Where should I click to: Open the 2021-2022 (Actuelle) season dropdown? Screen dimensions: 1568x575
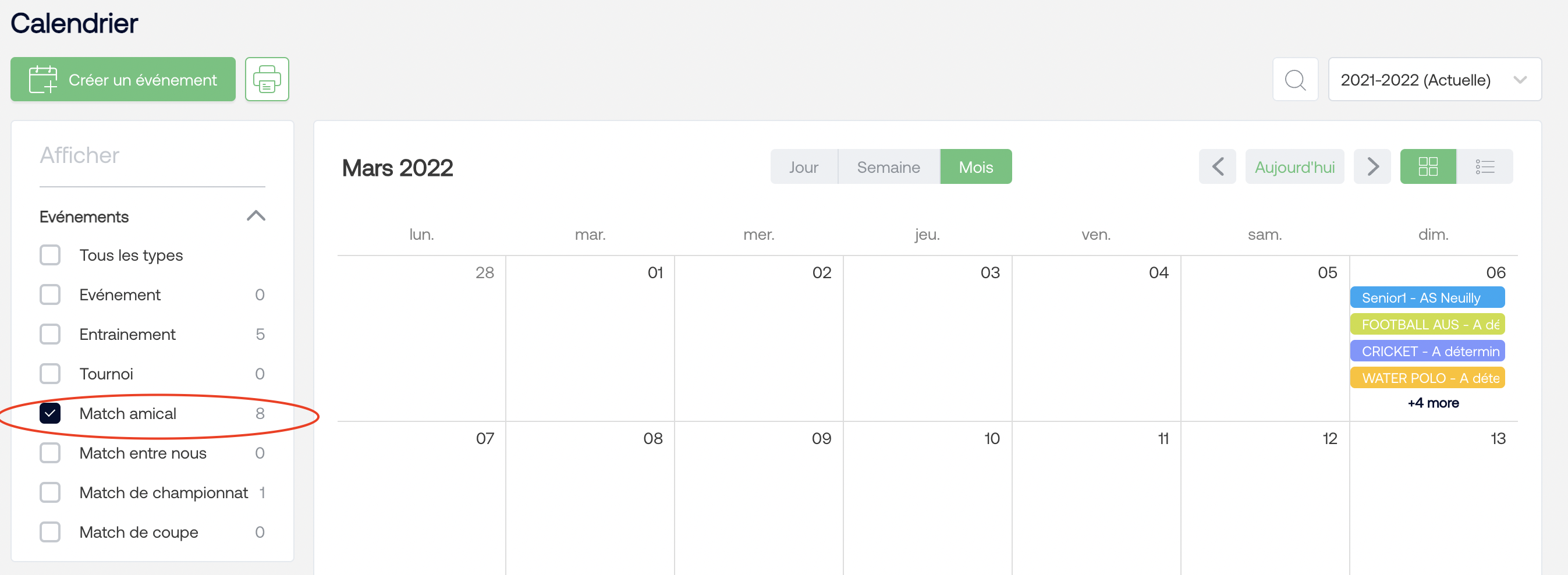[1435, 80]
